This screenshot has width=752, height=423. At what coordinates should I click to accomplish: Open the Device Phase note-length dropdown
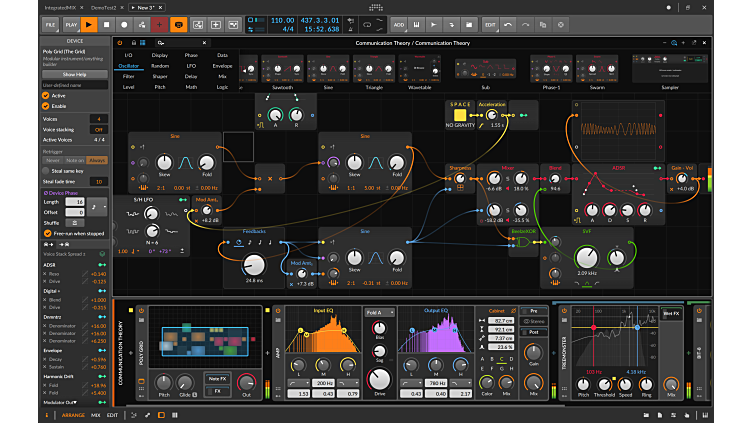point(97,207)
